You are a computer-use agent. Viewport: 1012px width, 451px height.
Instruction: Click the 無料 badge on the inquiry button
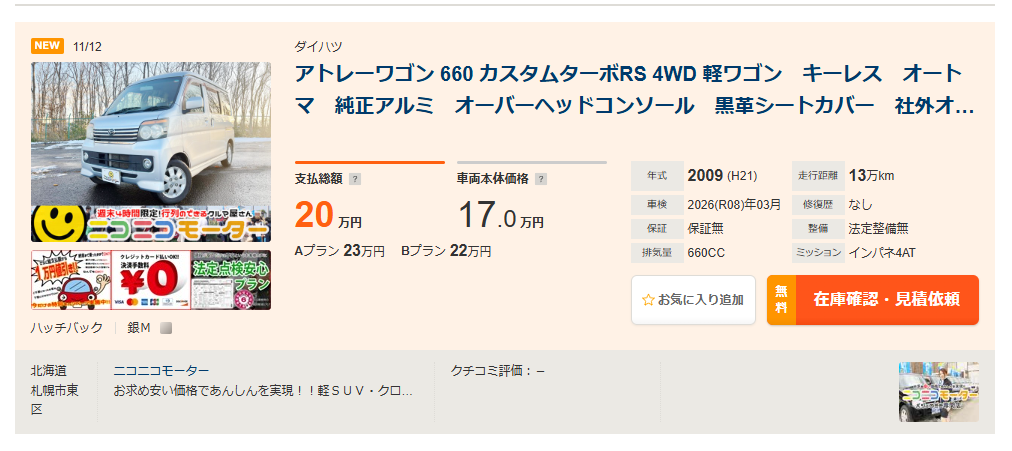pos(781,300)
